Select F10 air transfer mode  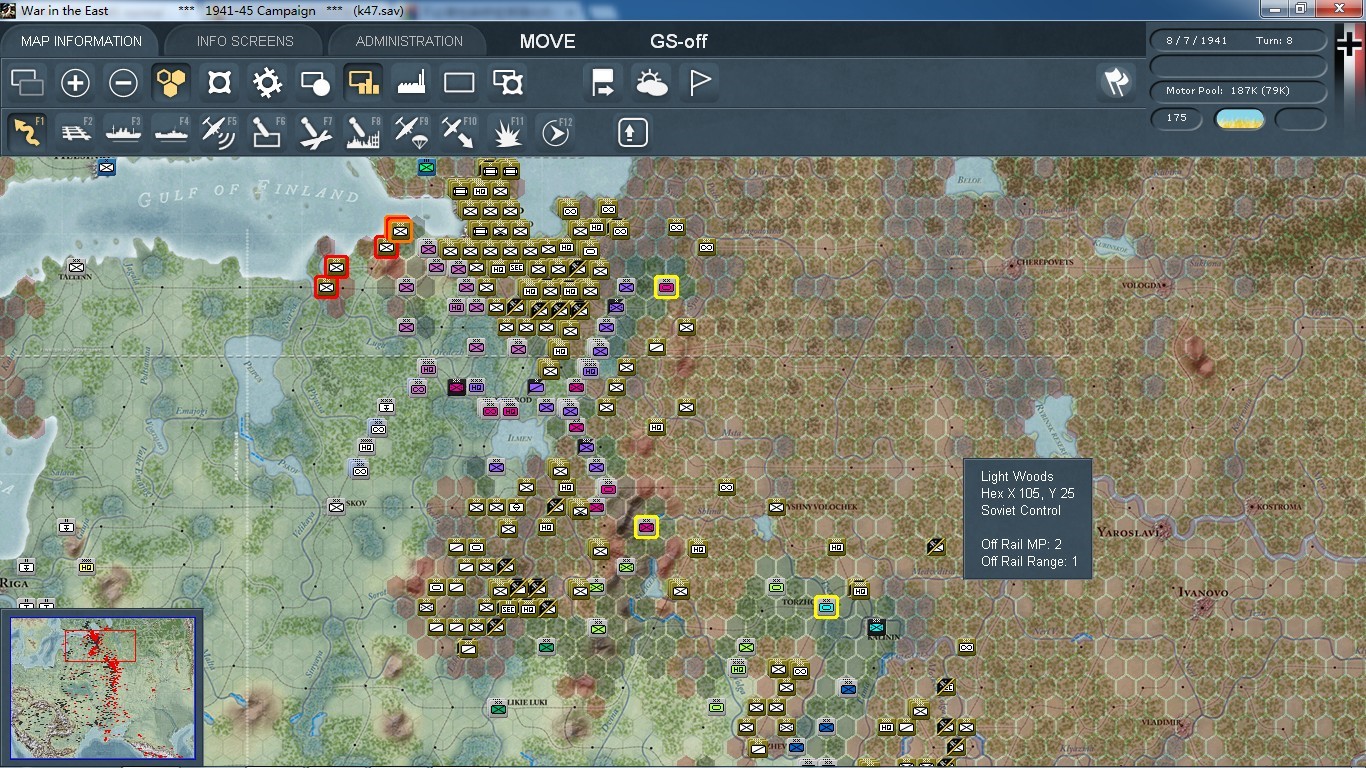point(459,132)
